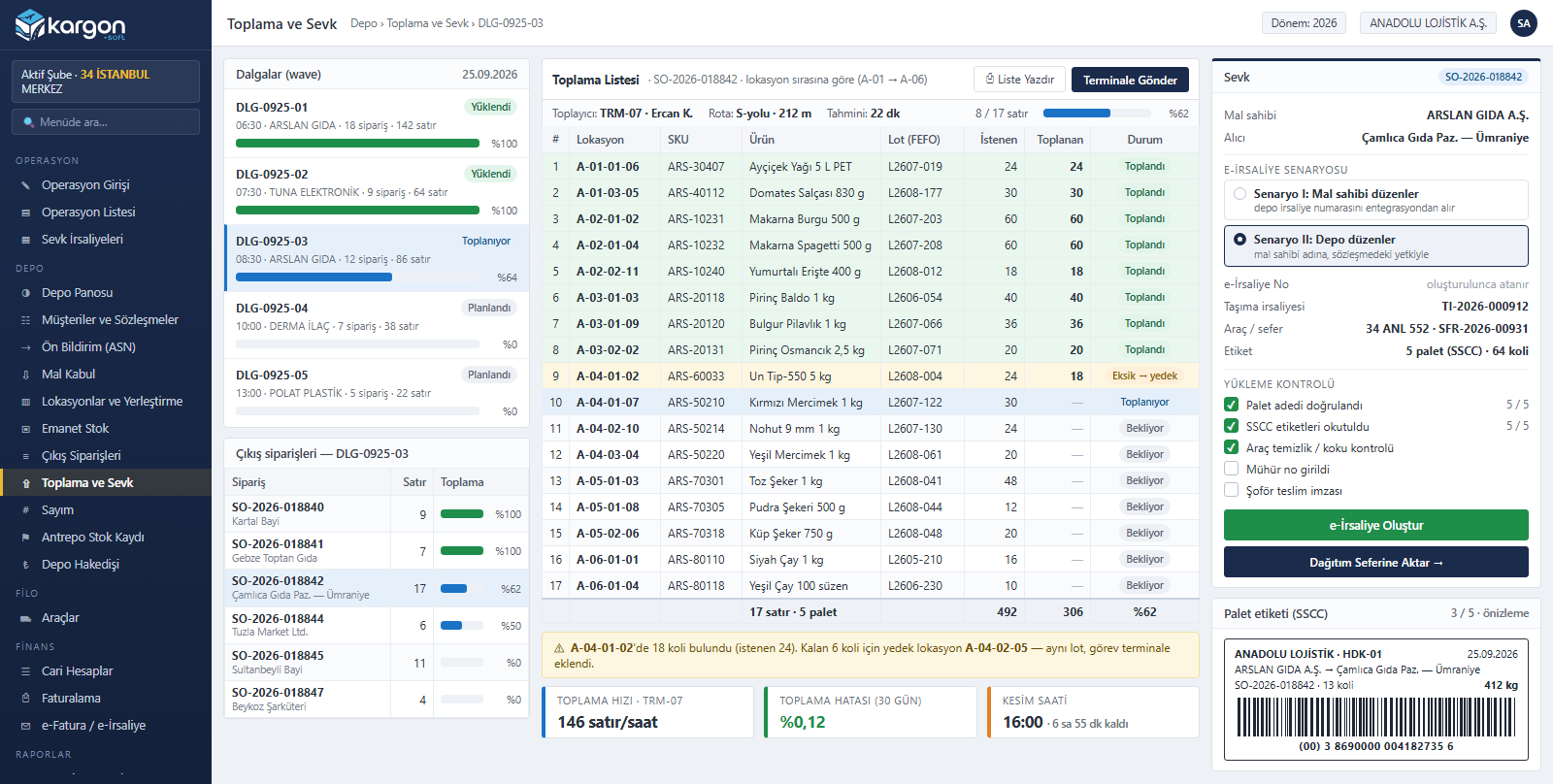
Task: Click the e-Fatura / e-İrsaliye envelope icon
Action: coord(25,726)
